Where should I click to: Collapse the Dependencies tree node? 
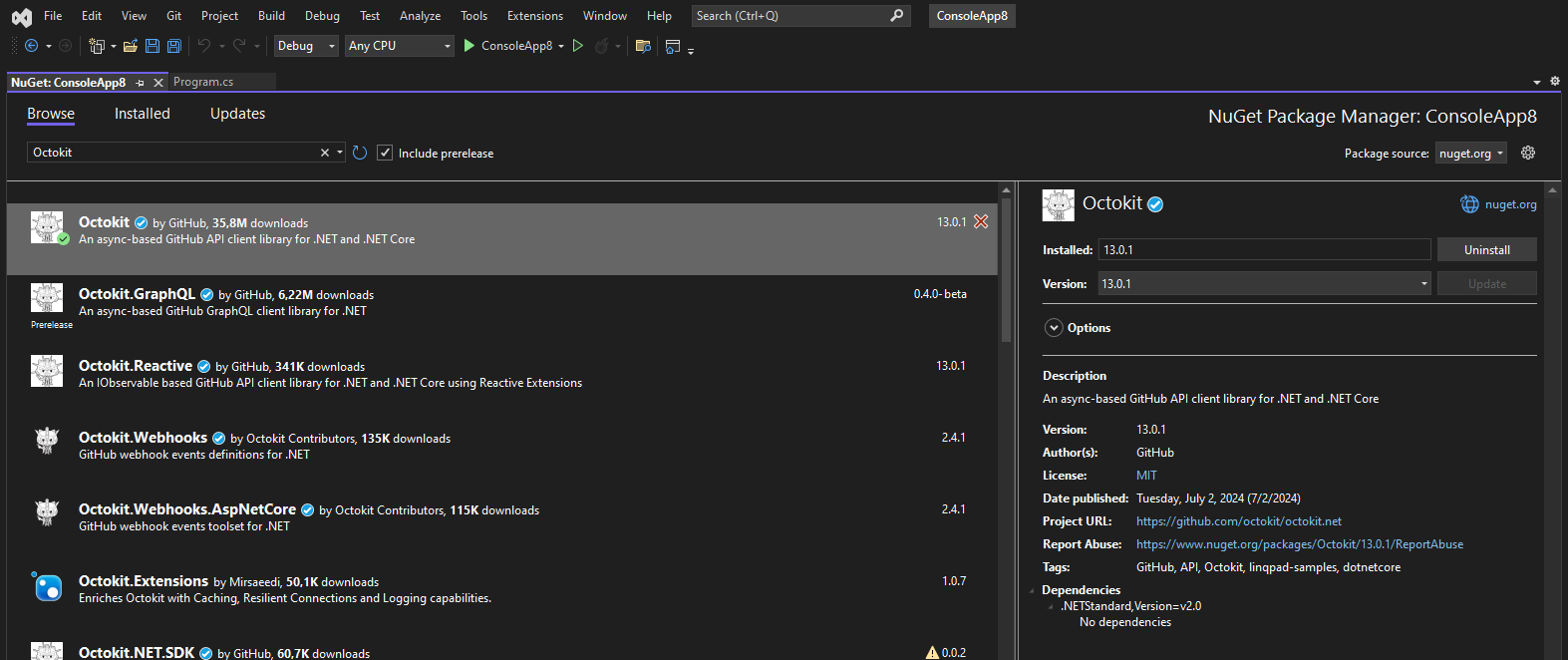[x=1032, y=590]
